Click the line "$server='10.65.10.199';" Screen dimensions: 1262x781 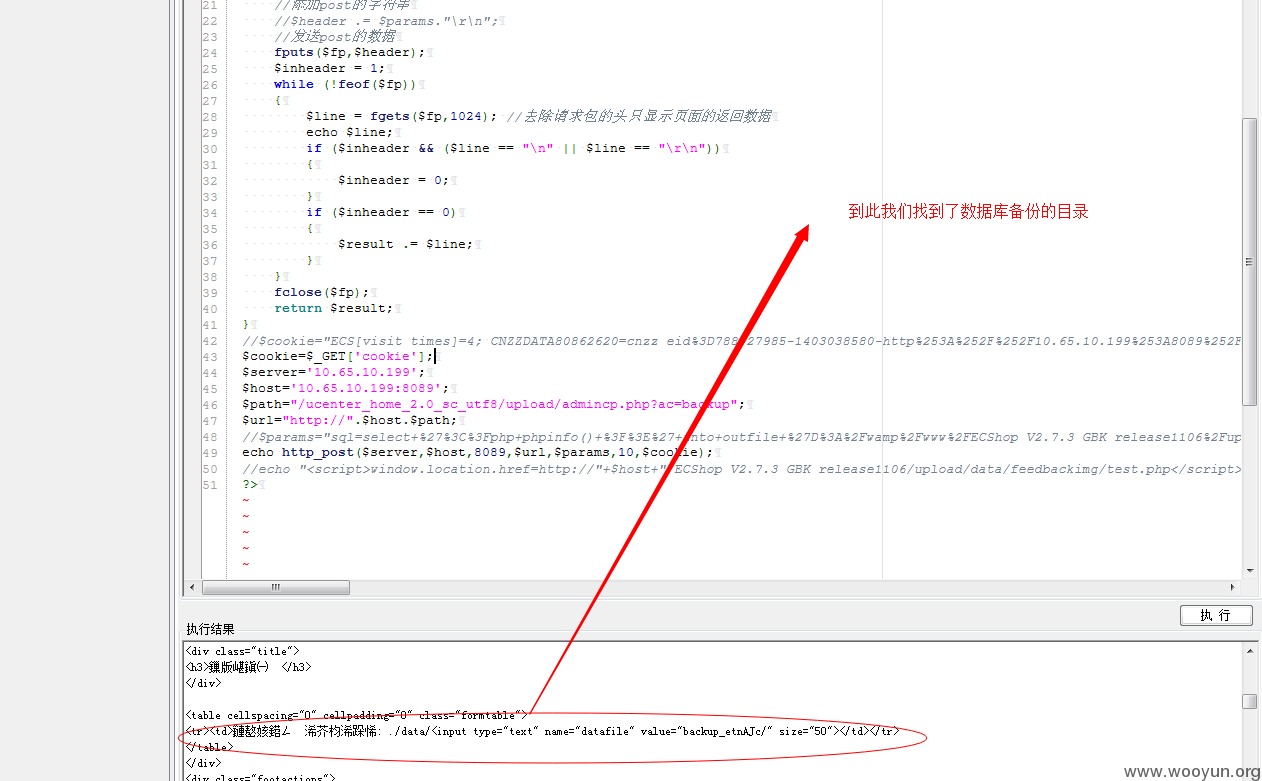tap(334, 372)
